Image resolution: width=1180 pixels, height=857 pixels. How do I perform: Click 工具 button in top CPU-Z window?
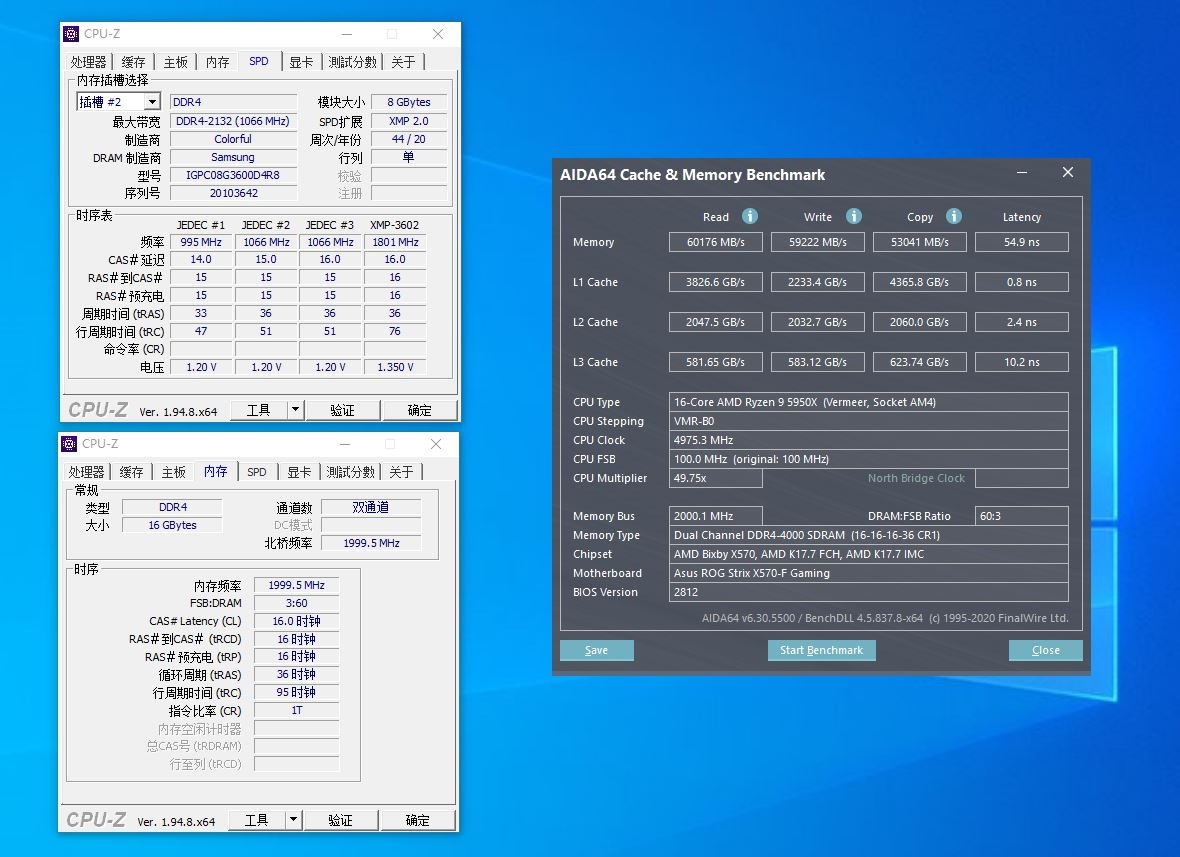pyautogui.click(x=258, y=410)
